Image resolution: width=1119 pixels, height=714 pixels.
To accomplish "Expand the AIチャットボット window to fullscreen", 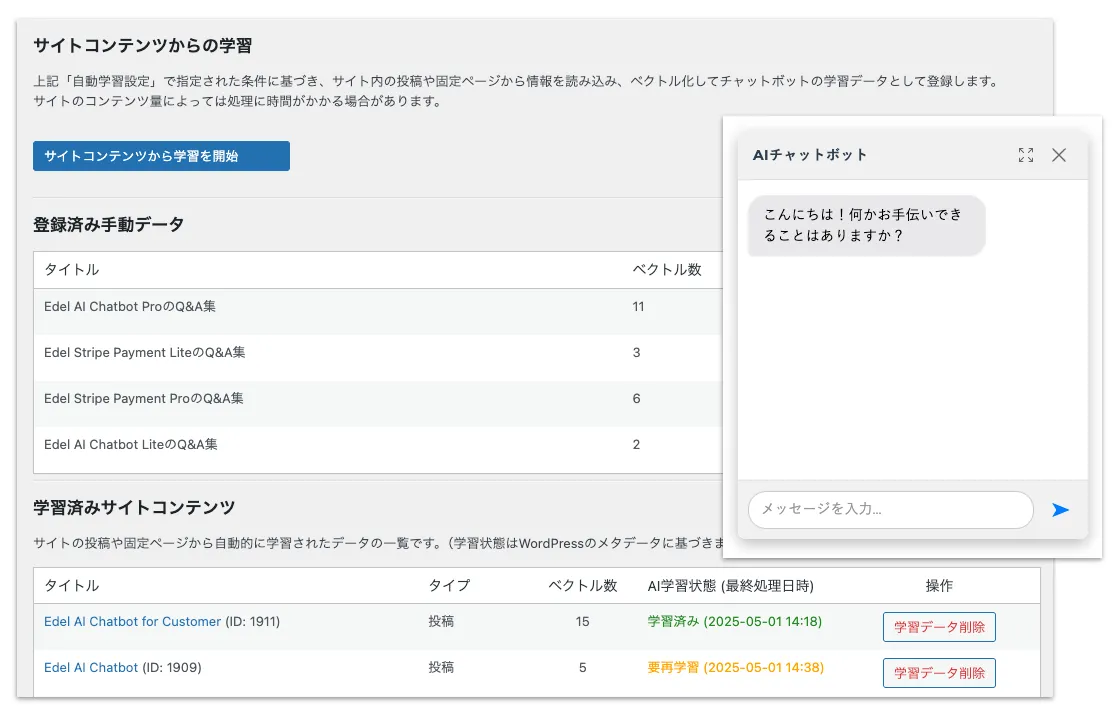I will [1026, 155].
